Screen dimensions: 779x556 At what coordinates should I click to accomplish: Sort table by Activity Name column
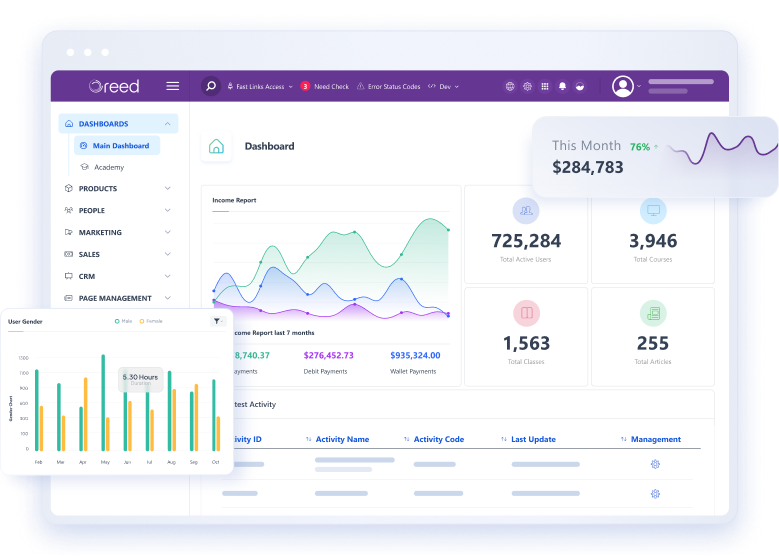click(x=342, y=439)
